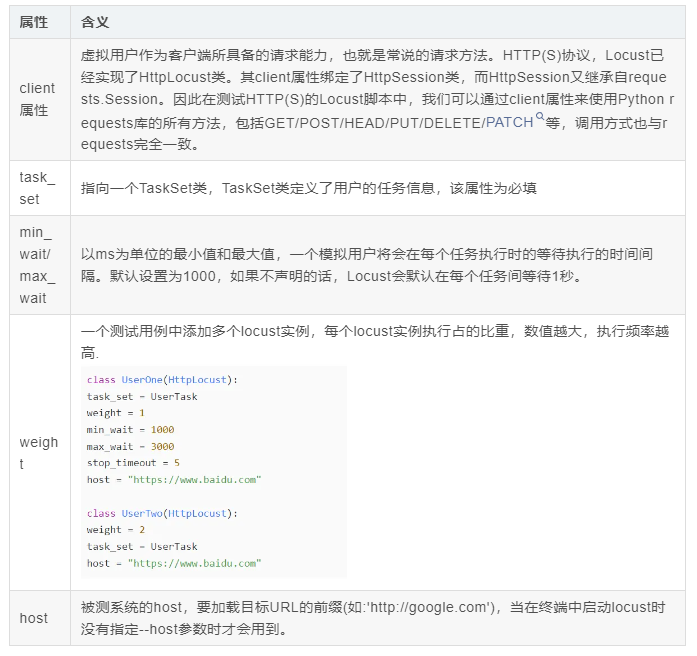Click the min_wait description mentioning 1000
697x656 pixels.
[367, 265]
